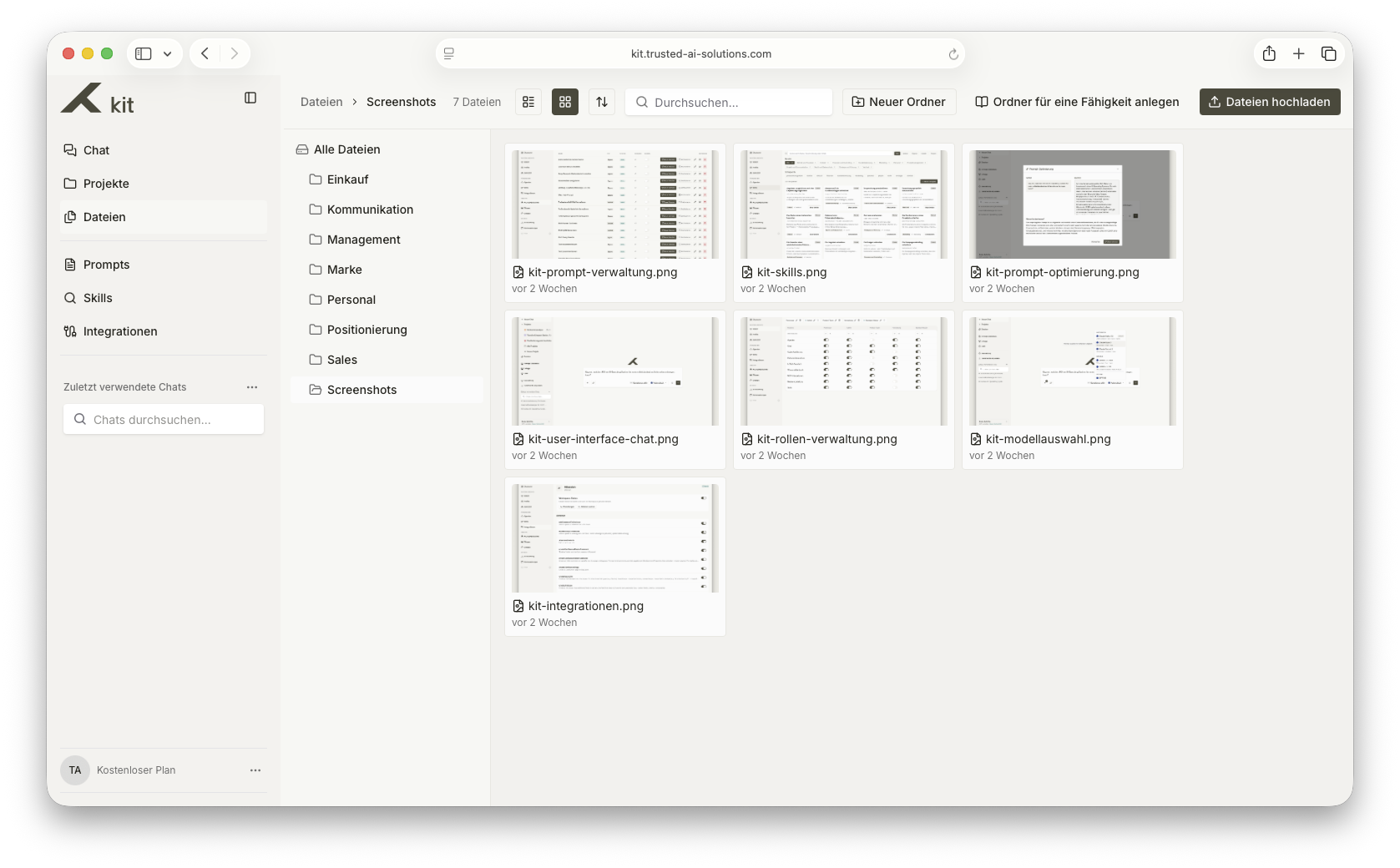Select the grid view icon
The height and width of the screenshot is (868, 1400).
coord(565,102)
